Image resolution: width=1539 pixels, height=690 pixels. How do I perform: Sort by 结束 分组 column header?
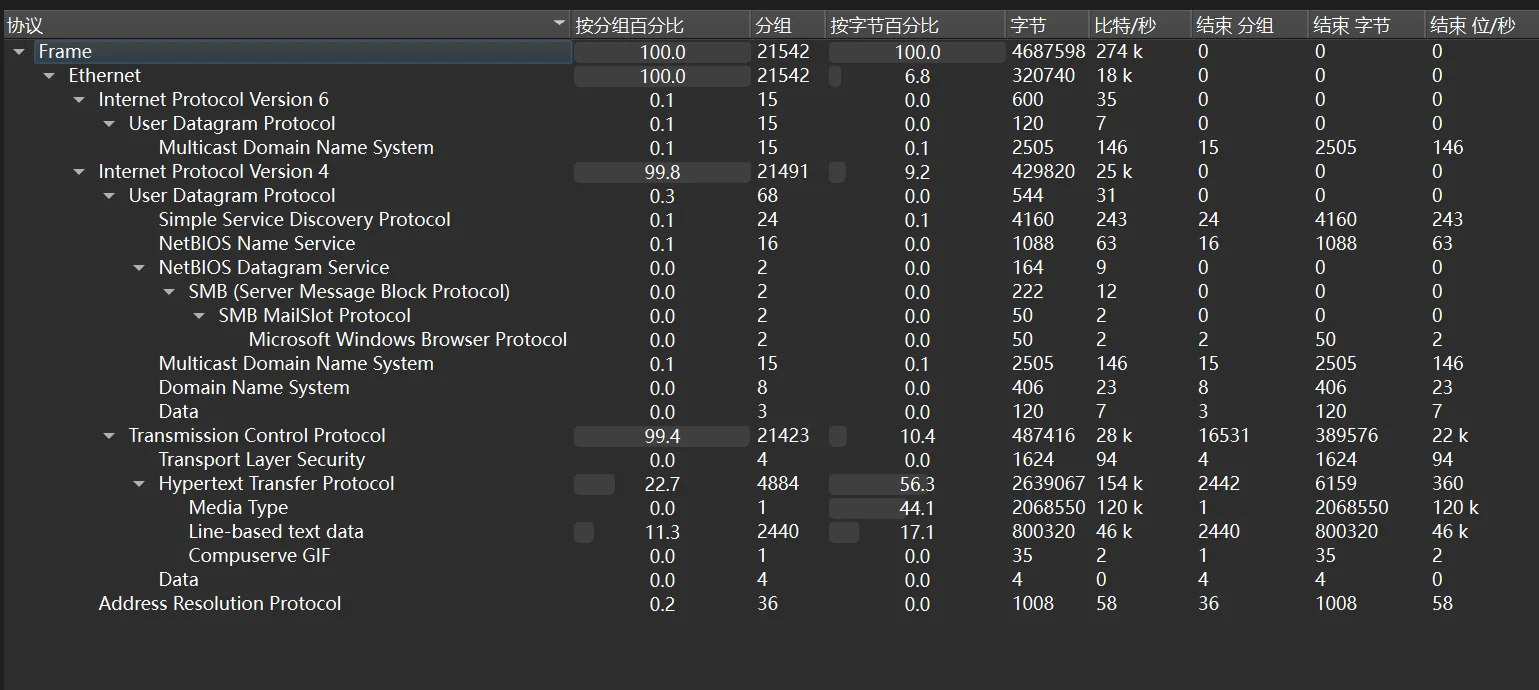click(x=1235, y=26)
